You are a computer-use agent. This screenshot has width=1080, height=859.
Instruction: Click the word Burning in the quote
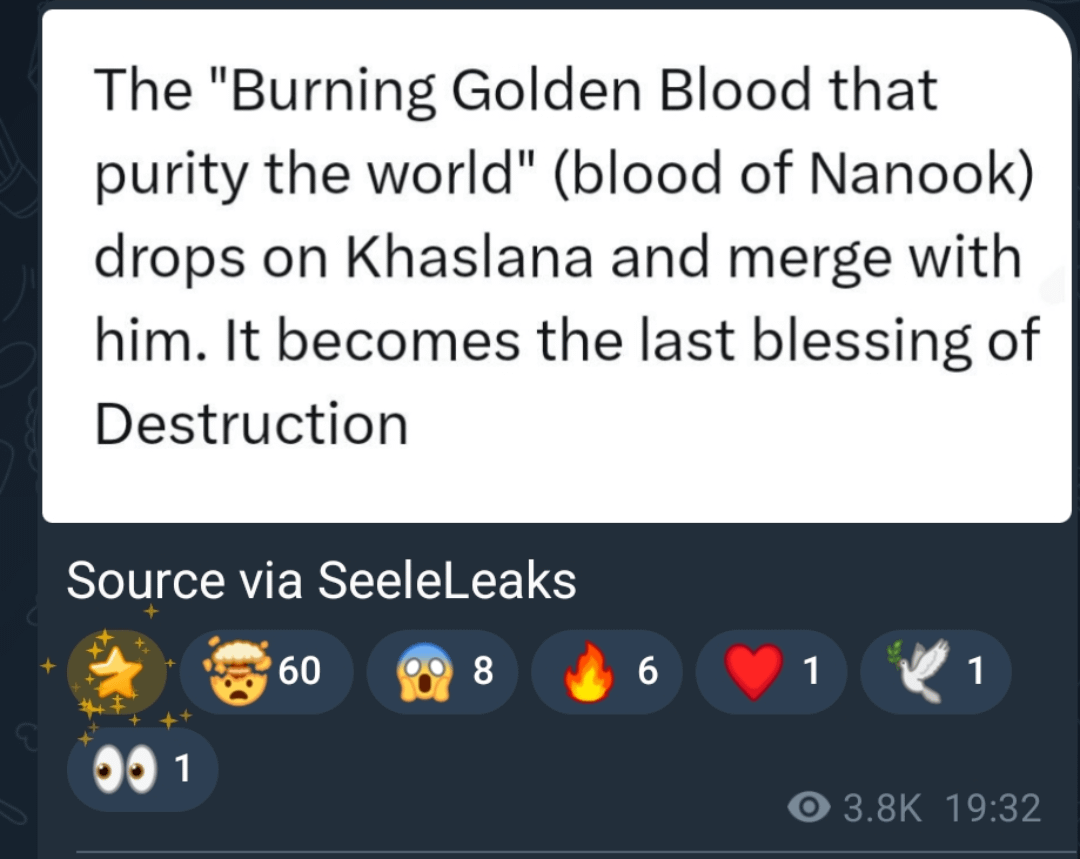point(325,92)
